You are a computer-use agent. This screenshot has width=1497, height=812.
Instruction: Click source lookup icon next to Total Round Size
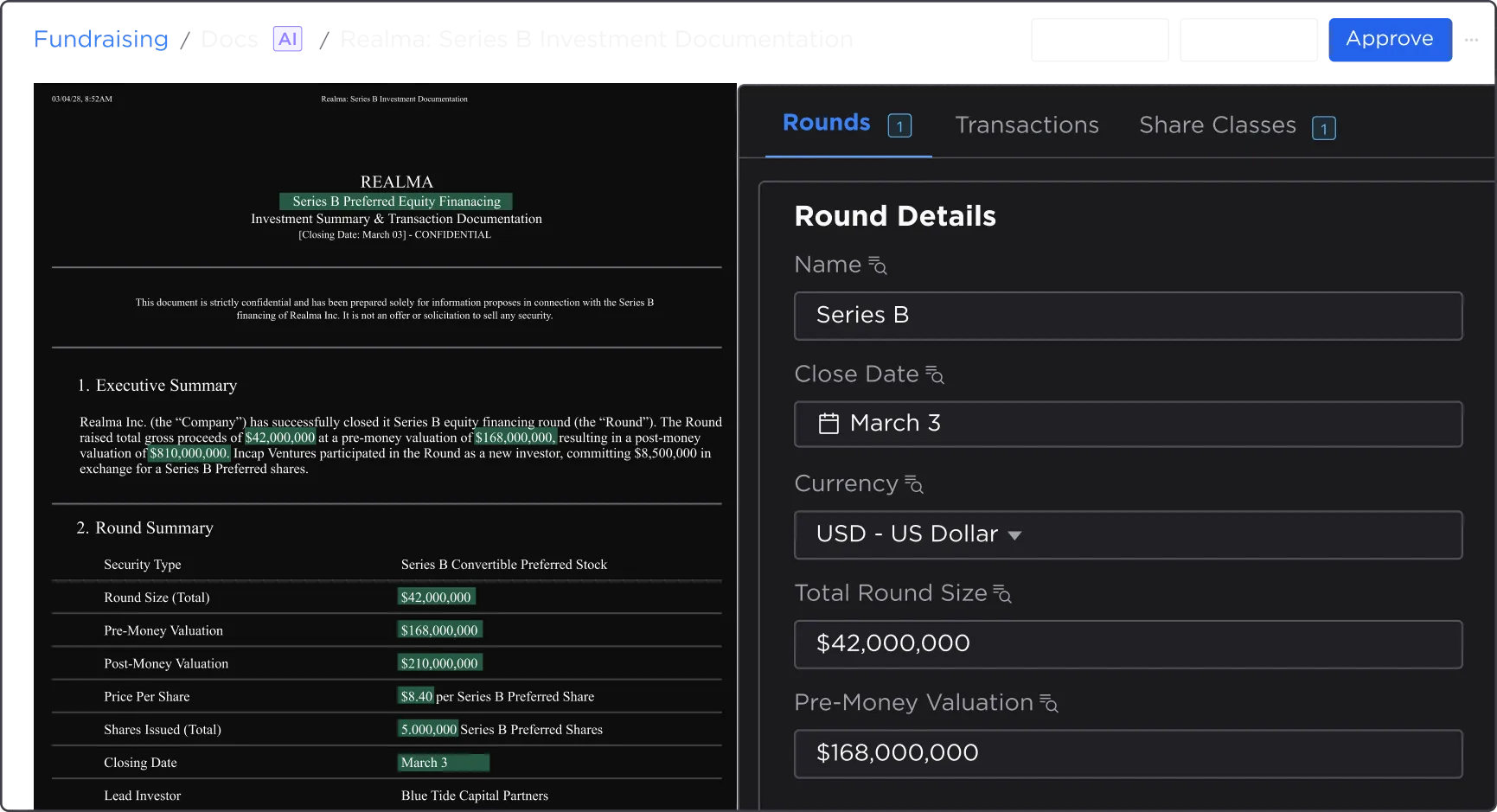point(1002,594)
